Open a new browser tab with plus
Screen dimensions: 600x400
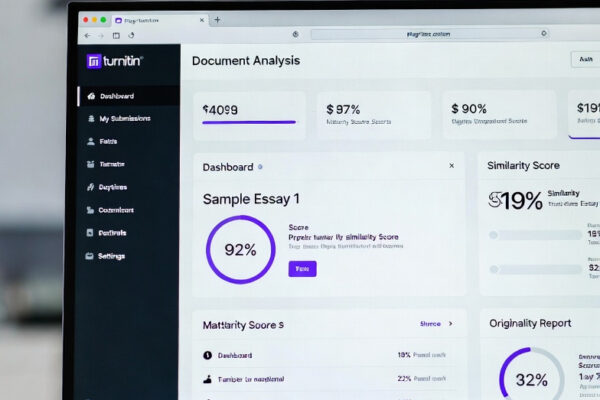[218, 19]
